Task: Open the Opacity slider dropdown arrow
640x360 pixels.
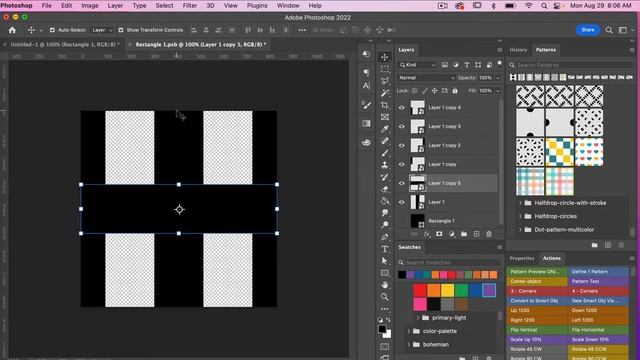Action: (498, 78)
